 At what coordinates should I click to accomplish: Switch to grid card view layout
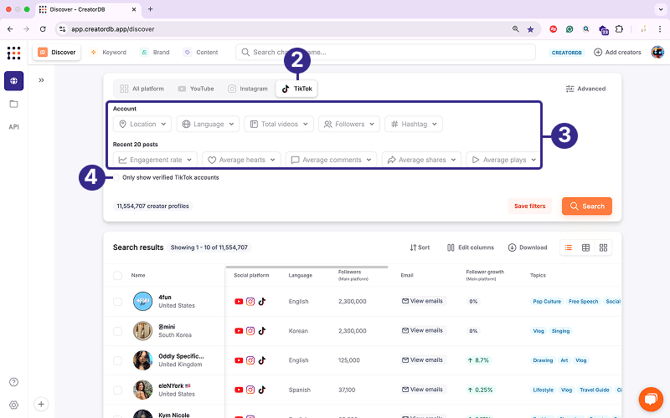[603, 248]
